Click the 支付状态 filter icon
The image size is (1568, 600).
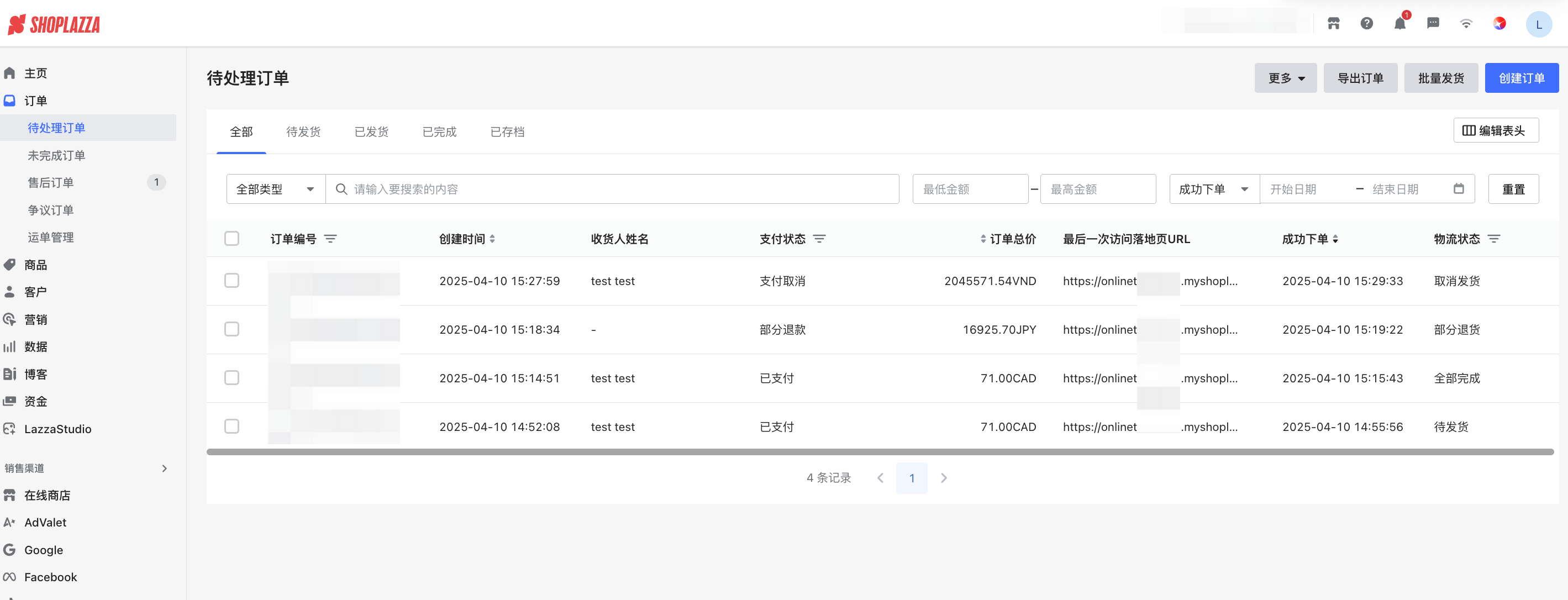click(819, 239)
